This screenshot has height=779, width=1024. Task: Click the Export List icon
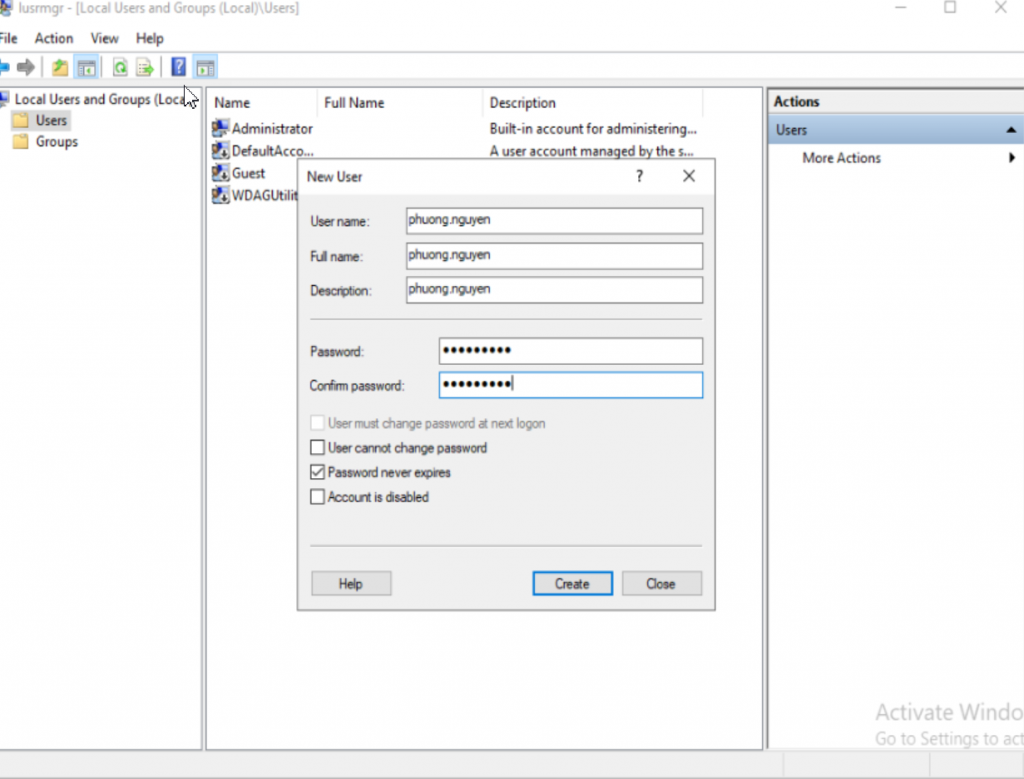pyautogui.click(x=144, y=67)
